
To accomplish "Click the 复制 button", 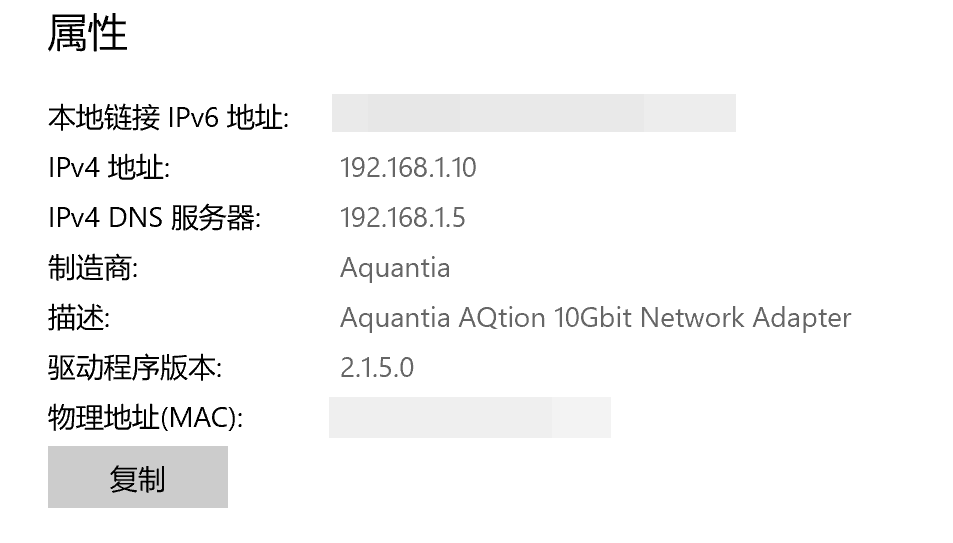I will click(x=138, y=477).
